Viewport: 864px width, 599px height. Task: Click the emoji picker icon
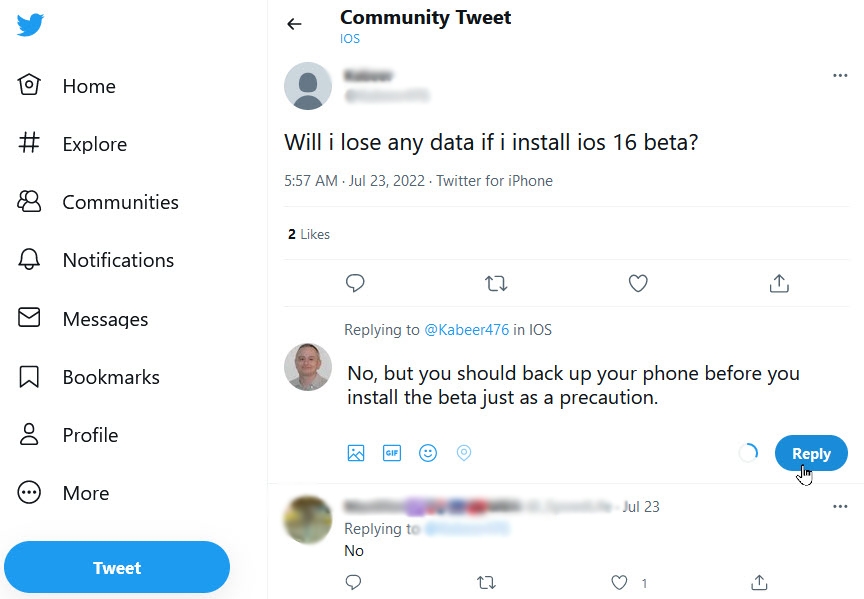(428, 452)
